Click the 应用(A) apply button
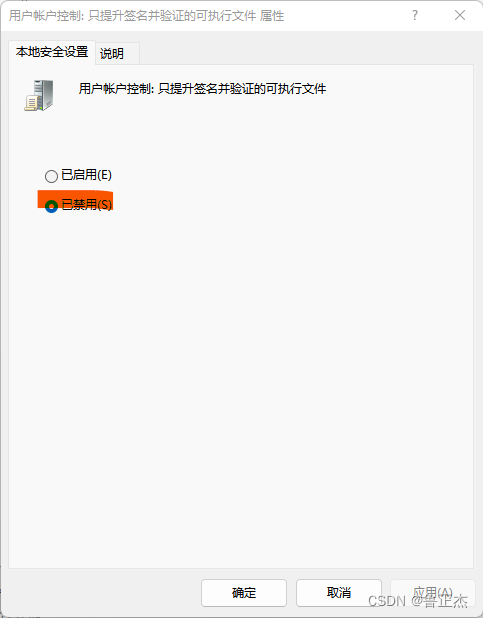 point(433,592)
